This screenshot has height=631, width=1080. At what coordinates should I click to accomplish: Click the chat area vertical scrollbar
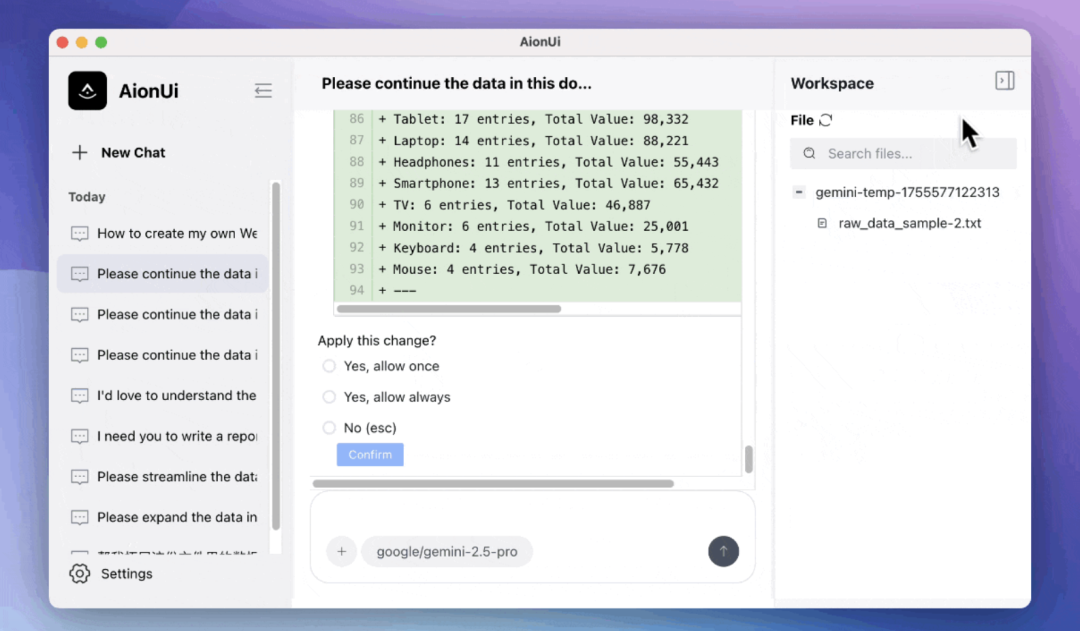tap(749, 459)
